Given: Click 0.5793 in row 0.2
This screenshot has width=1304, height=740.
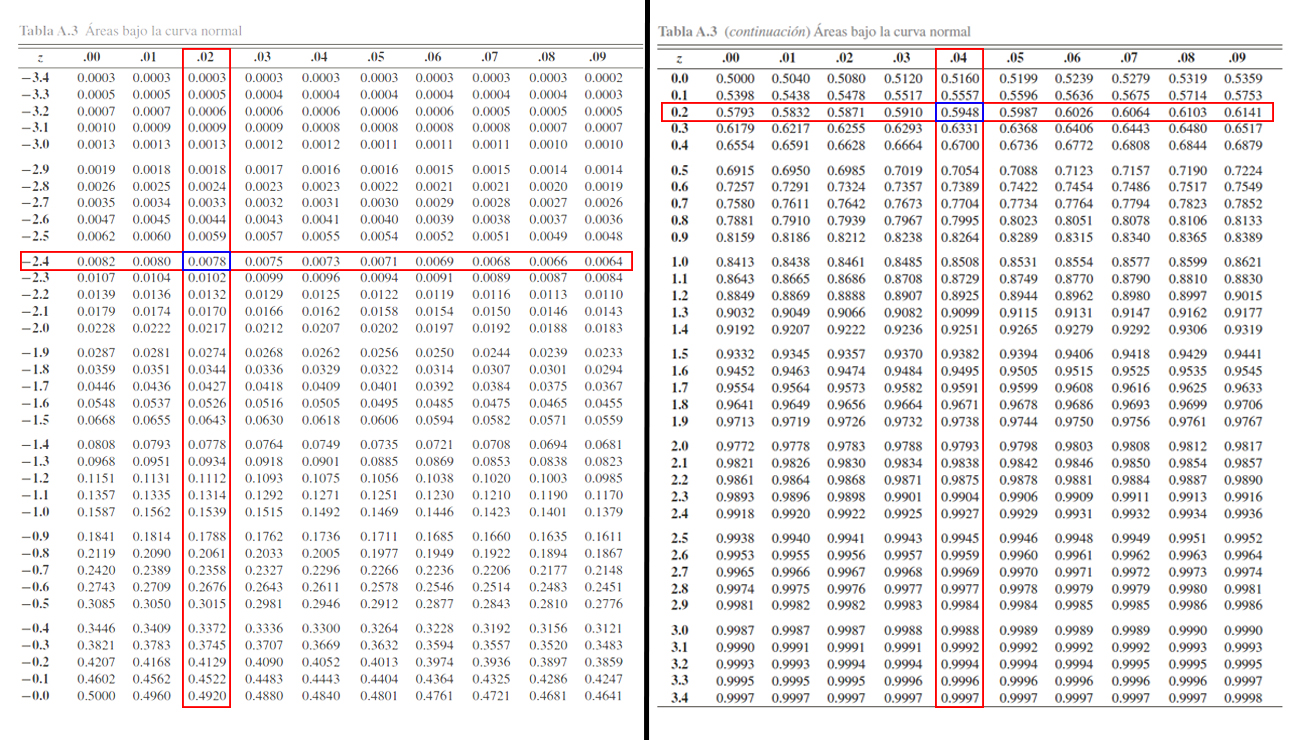Looking at the screenshot, I should [x=735, y=112].
